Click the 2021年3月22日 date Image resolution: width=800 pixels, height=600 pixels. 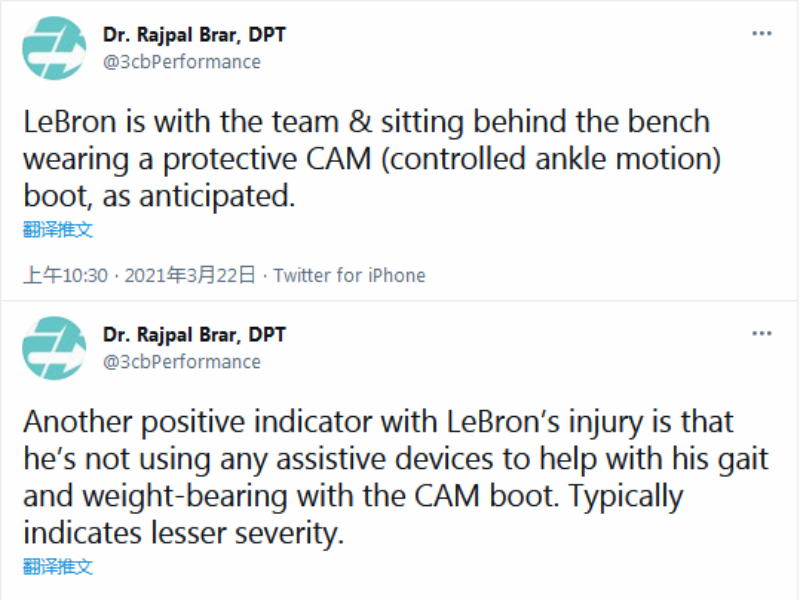190,275
